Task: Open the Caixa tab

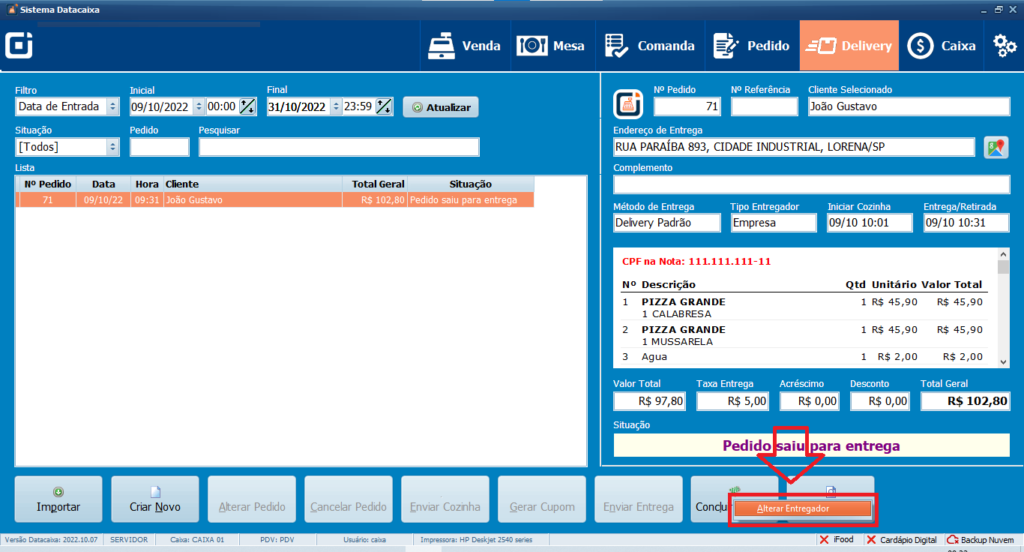Action: point(942,45)
